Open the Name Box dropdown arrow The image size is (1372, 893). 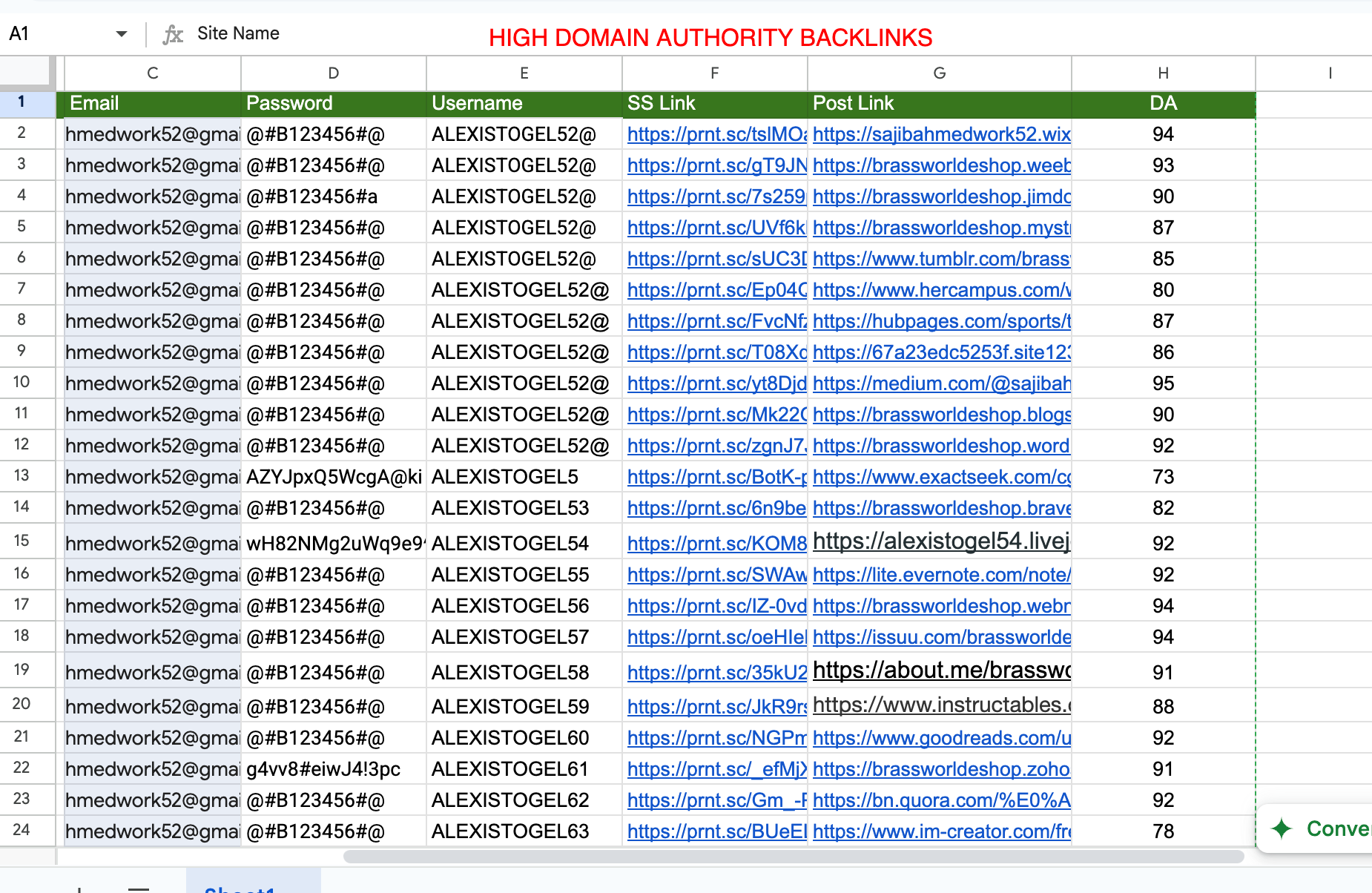tap(119, 33)
